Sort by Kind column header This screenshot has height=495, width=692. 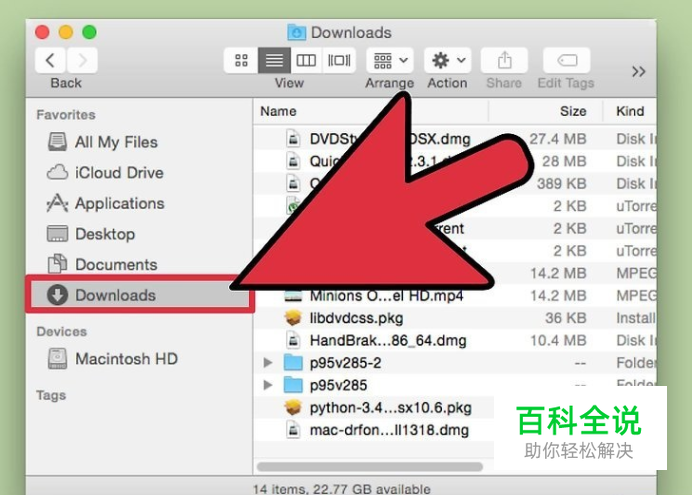(630, 111)
